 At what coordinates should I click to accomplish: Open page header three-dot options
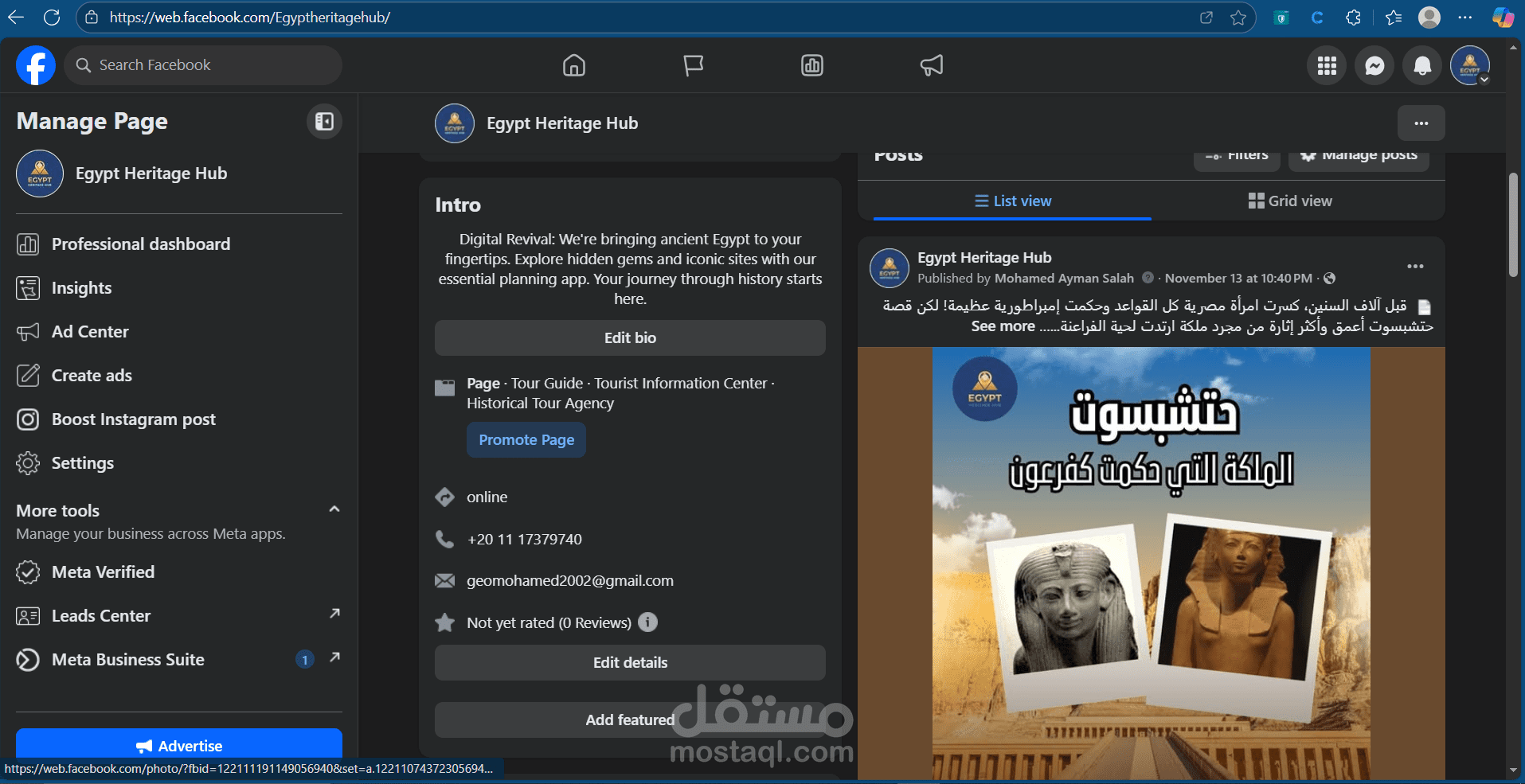coord(1421,123)
